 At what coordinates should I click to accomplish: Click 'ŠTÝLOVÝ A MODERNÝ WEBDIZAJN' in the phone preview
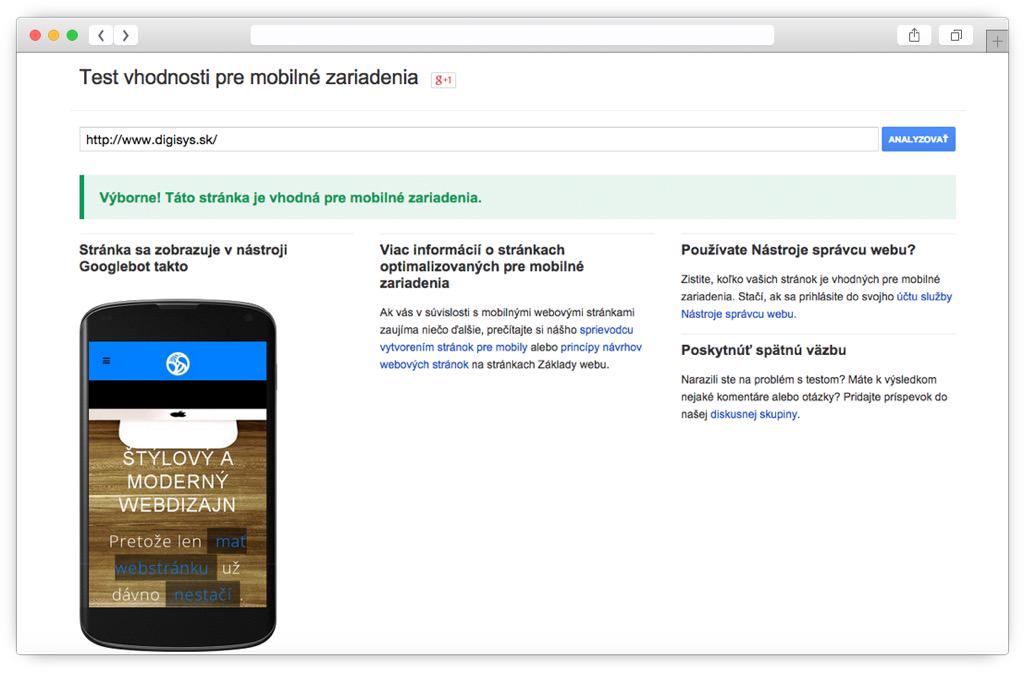pos(178,482)
